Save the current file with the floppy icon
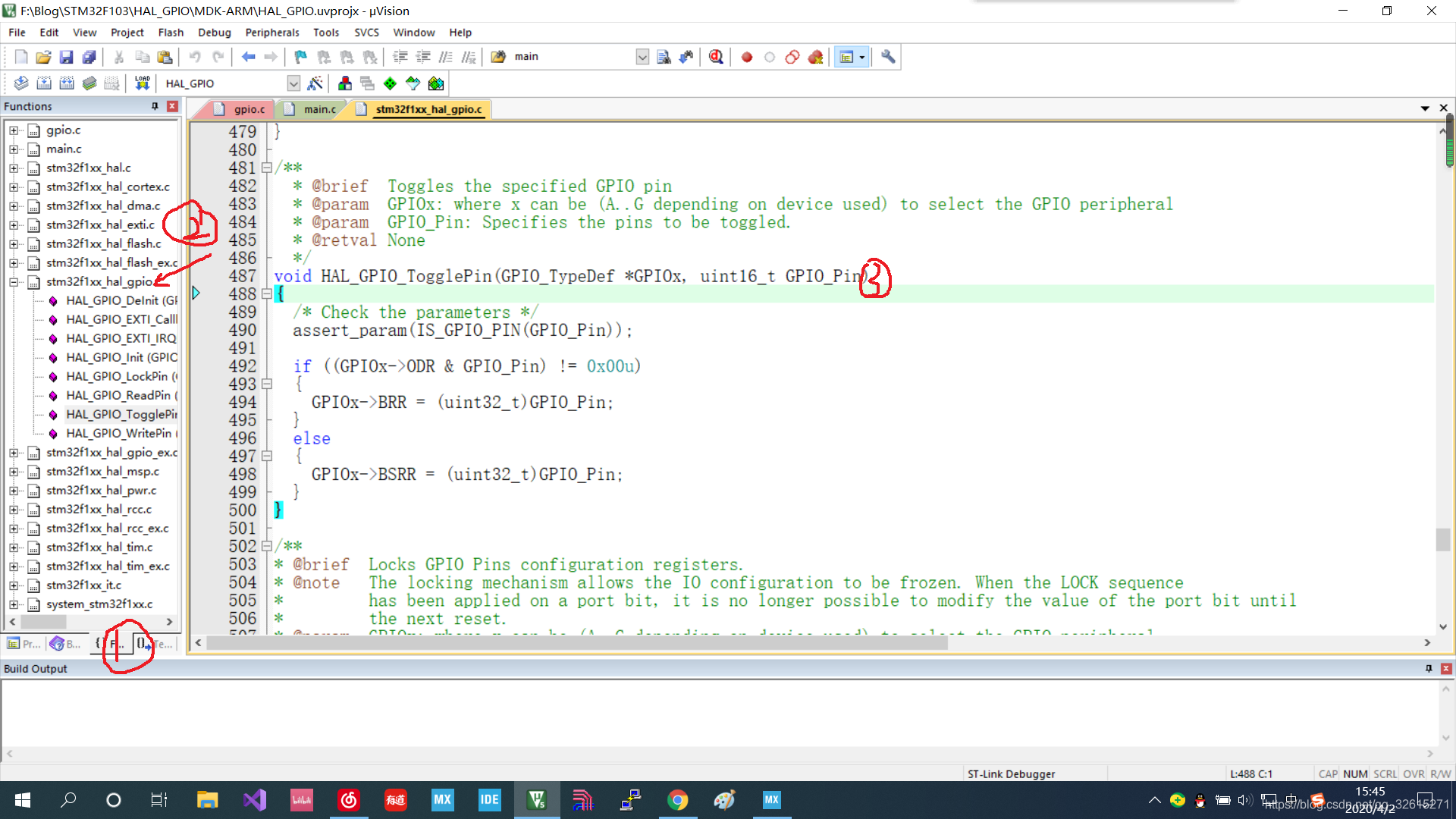The width and height of the screenshot is (1456, 819). pyautogui.click(x=67, y=57)
